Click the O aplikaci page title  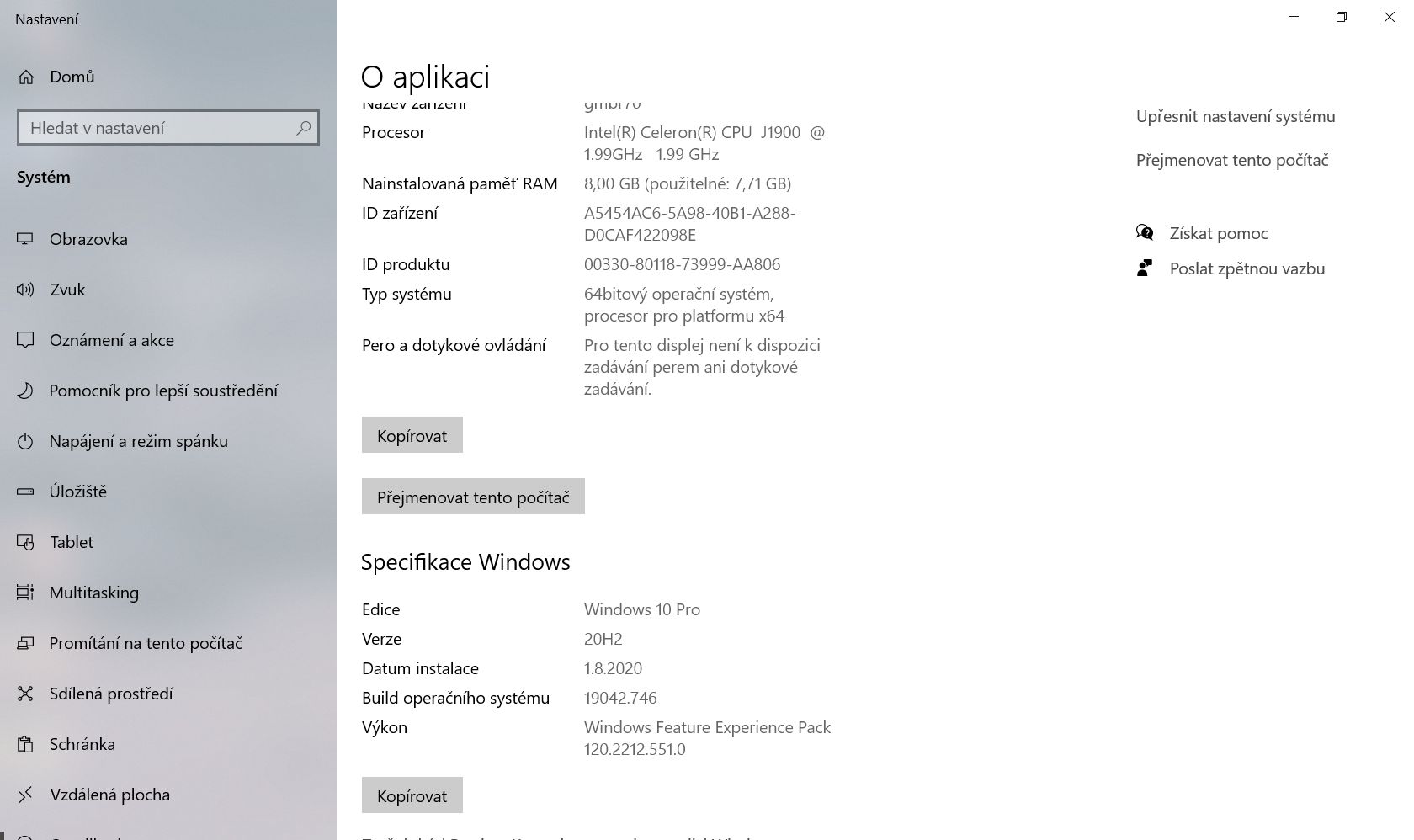click(425, 77)
